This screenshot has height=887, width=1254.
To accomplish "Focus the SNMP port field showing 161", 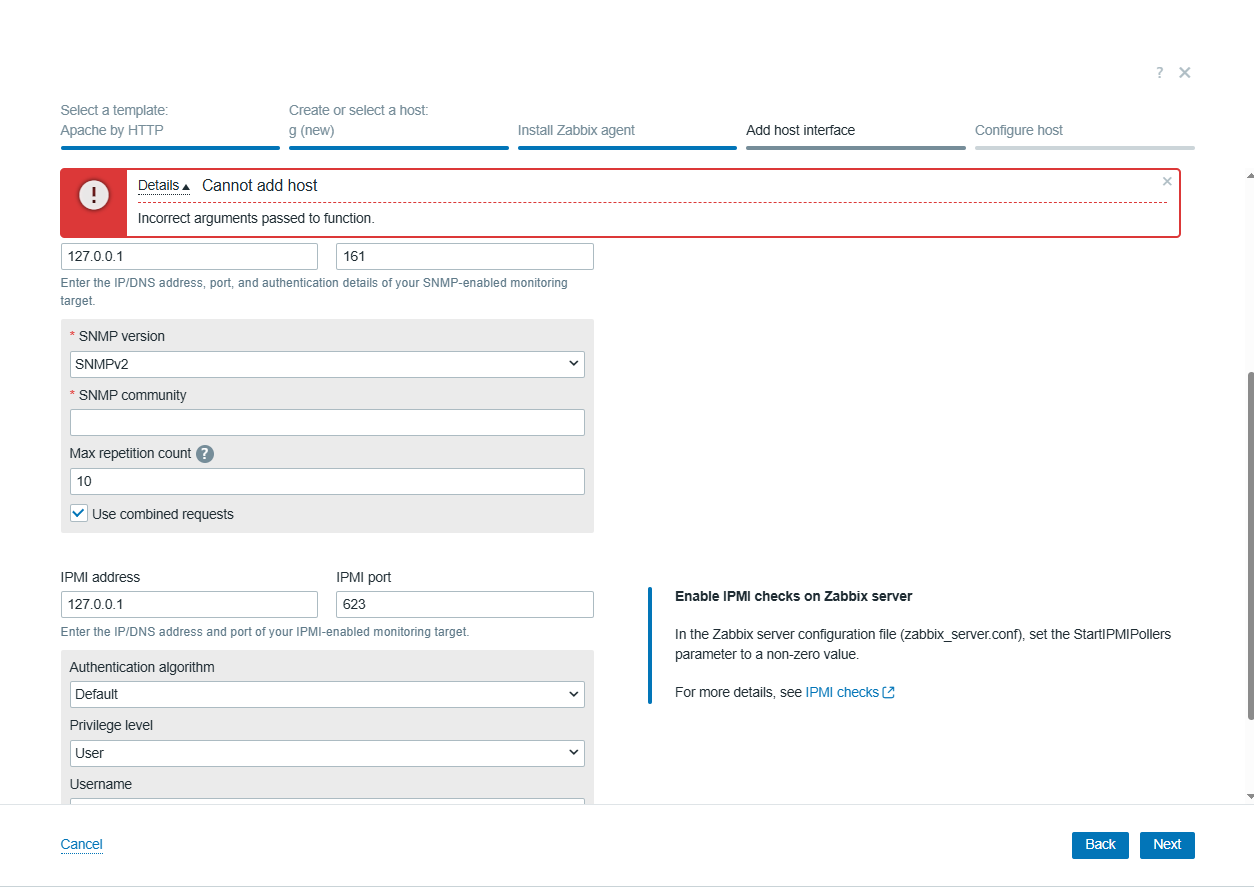I will click(465, 256).
